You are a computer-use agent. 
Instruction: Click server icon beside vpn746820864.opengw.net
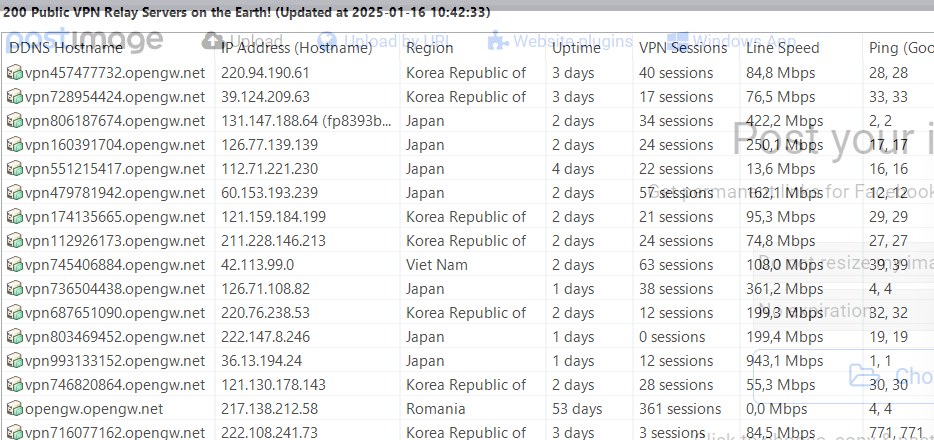click(x=15, y=385)
